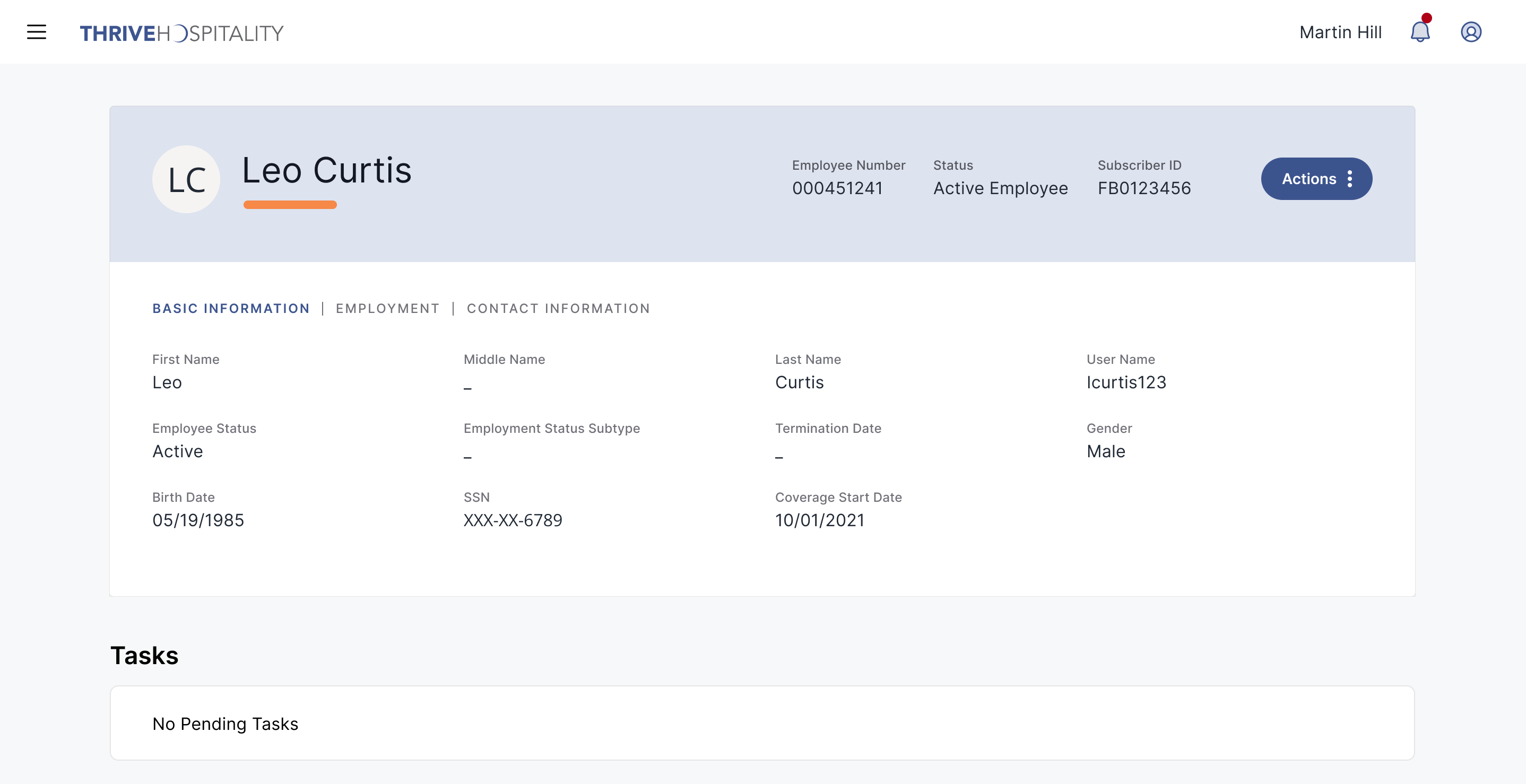The width and height of the screenshot is (1526, 784).
Task: Click the Martin Hill user name
Action: pyautogui.click(x=1340, y=32)
